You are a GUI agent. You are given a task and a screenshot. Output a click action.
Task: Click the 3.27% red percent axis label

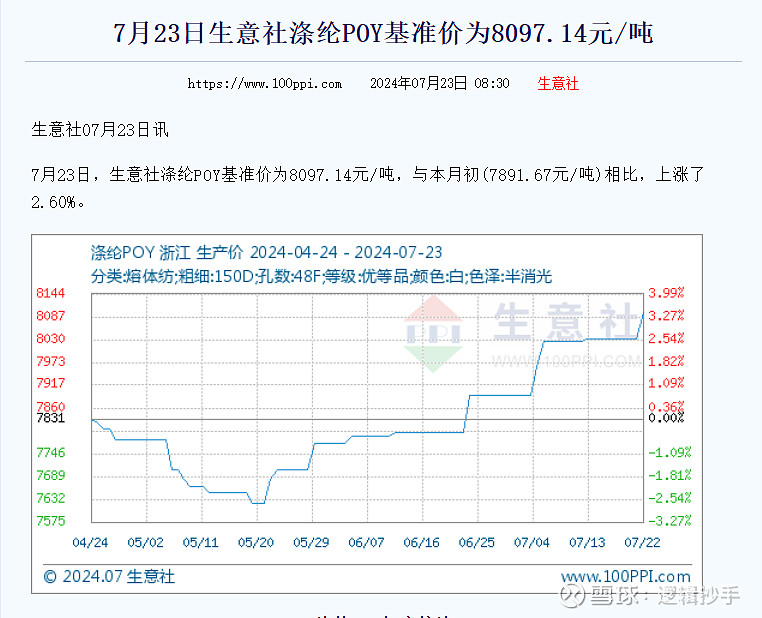tap(666, 316)
